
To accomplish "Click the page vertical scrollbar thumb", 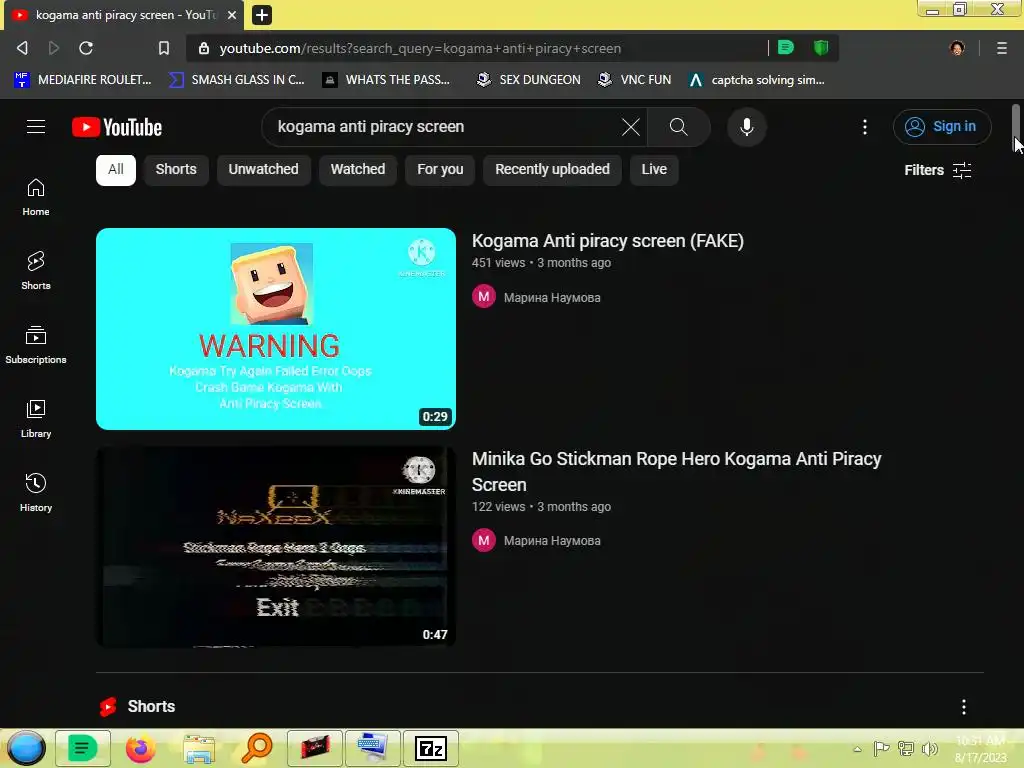I will 1016,127.
